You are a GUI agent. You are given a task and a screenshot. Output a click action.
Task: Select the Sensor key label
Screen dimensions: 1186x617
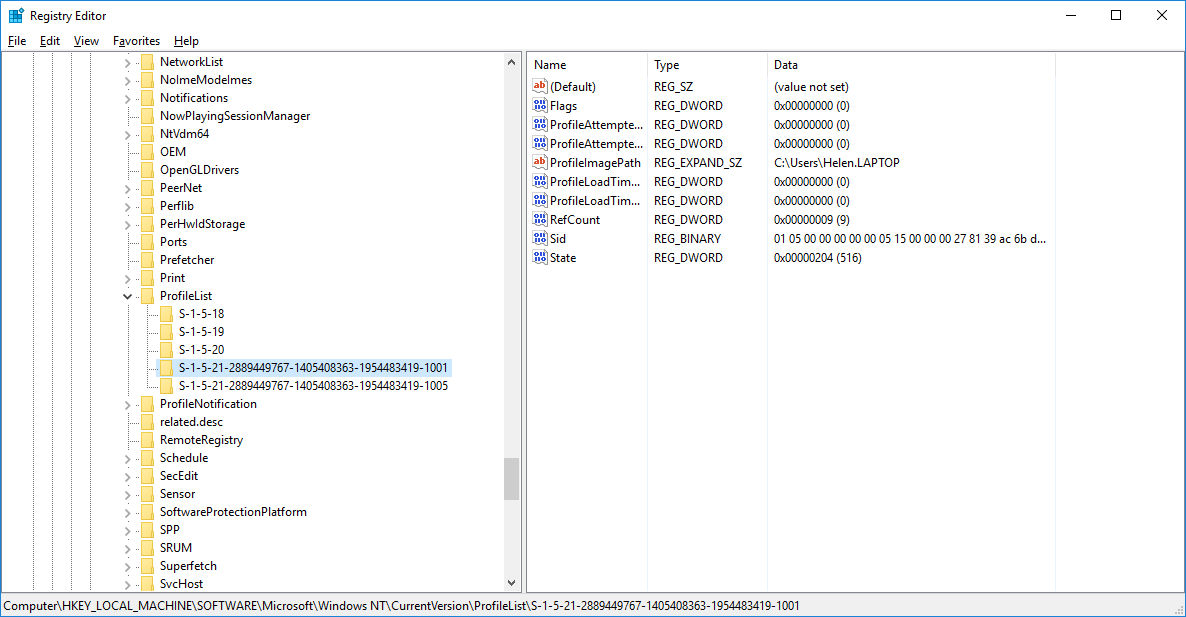coord(178,494)
